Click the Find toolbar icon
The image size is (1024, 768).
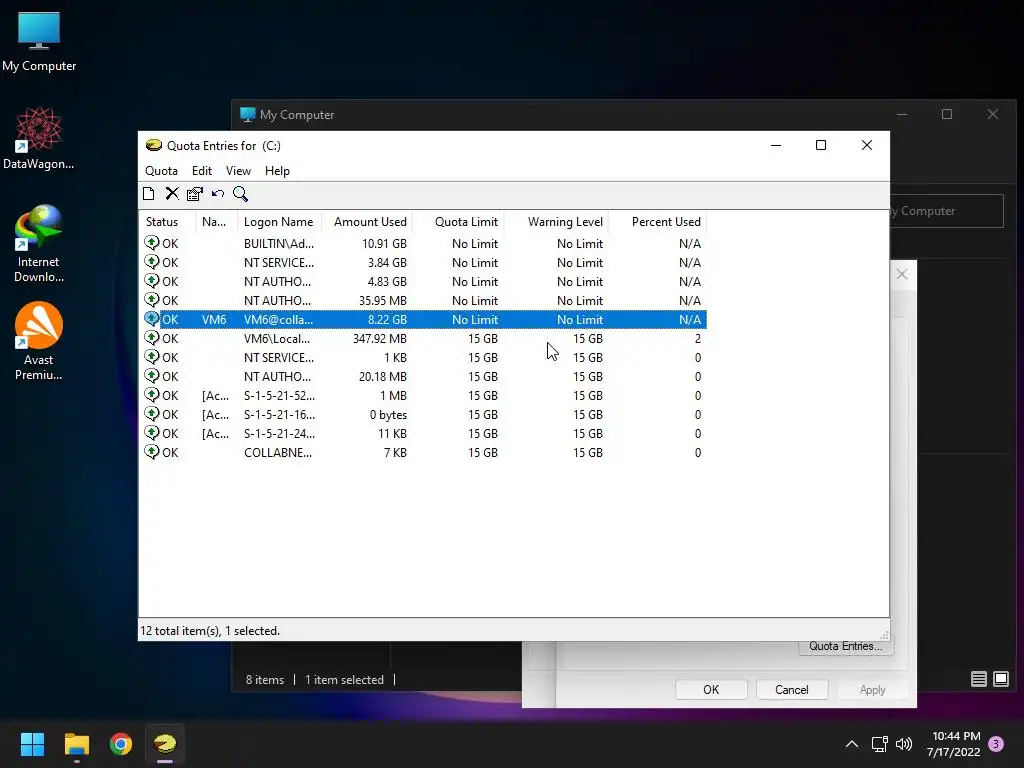[x=240, y=193]
